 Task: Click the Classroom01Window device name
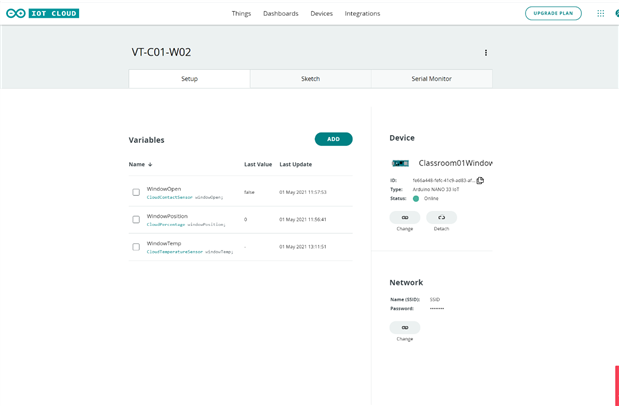click(456, 163)
